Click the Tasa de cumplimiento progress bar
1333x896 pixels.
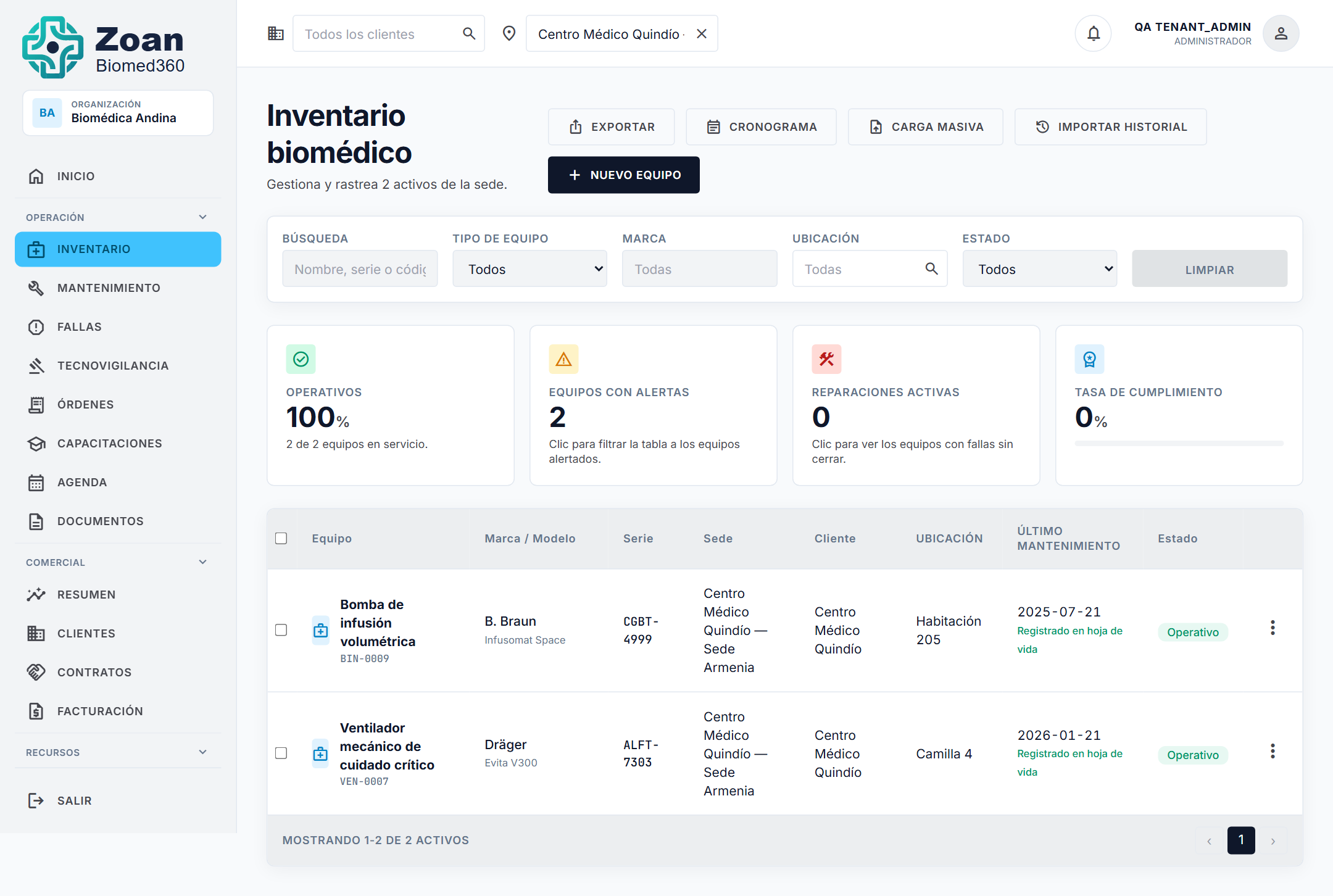pyautogui.click(x=1179, y=443)
